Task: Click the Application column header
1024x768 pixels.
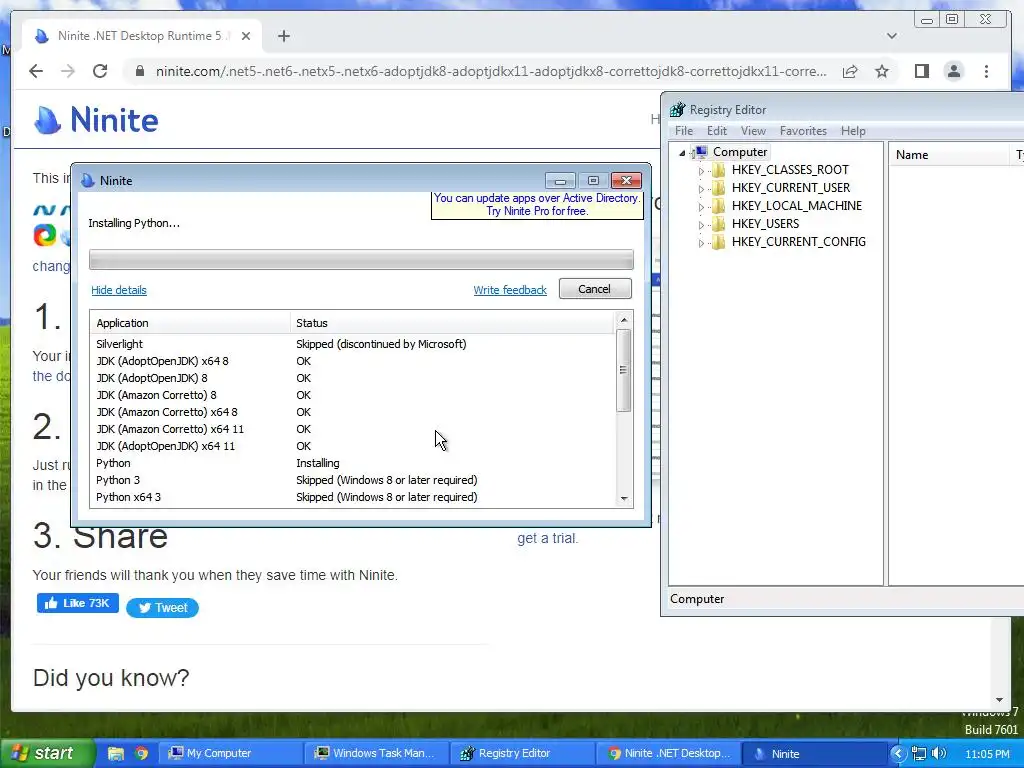Action: pos(190,323)
